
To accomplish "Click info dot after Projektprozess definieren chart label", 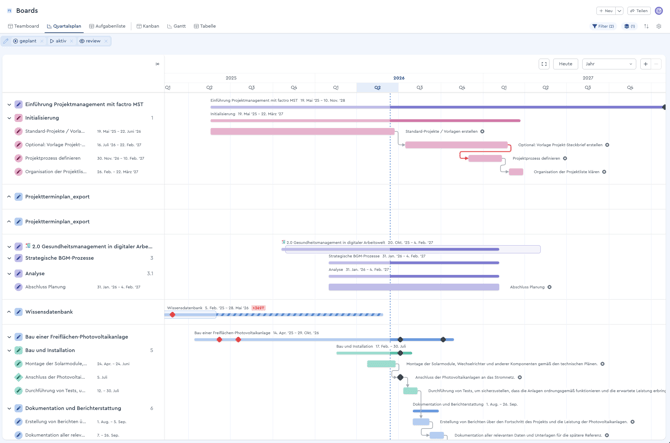I will (565, 158).
